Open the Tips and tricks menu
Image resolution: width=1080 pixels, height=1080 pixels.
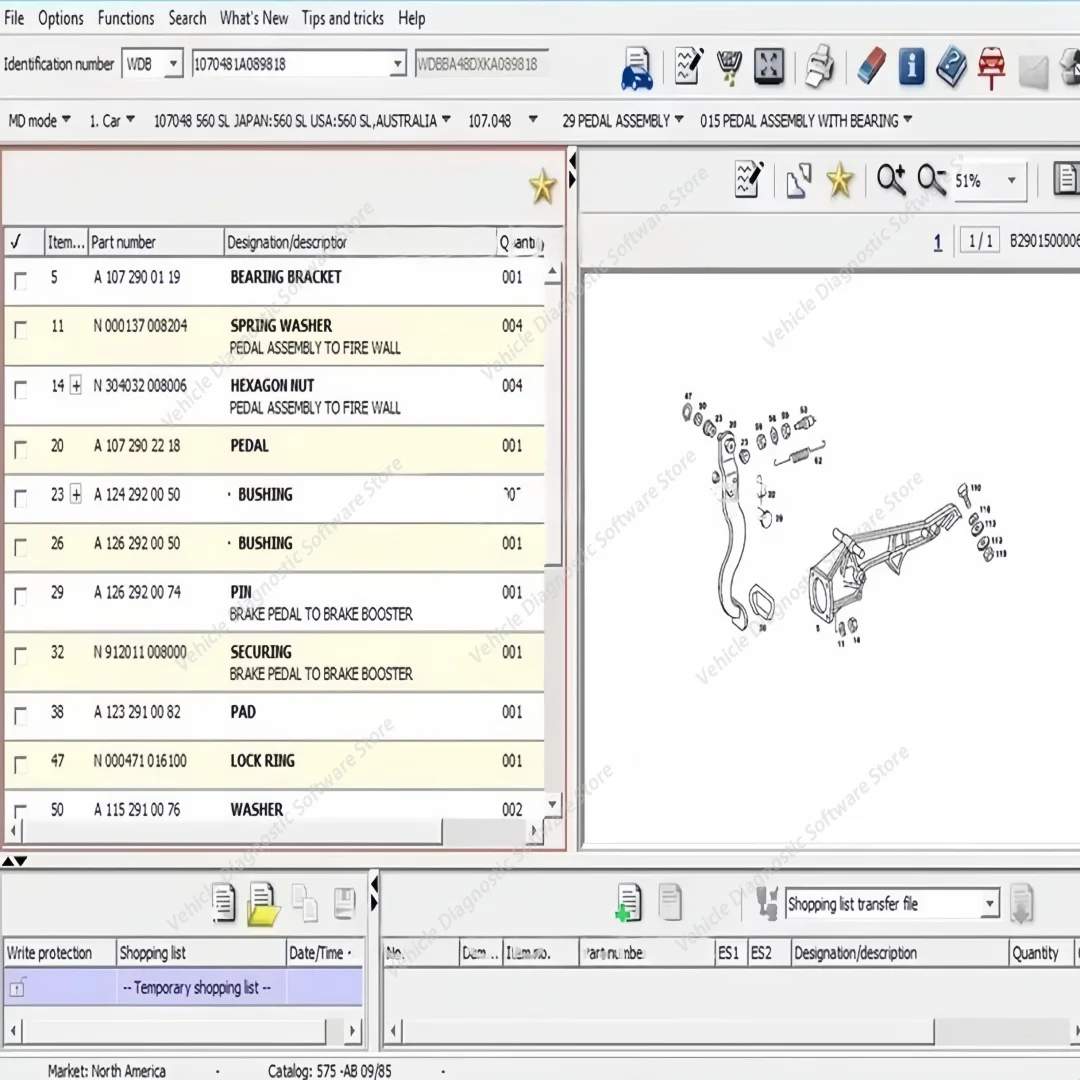[x=342, y=18]
